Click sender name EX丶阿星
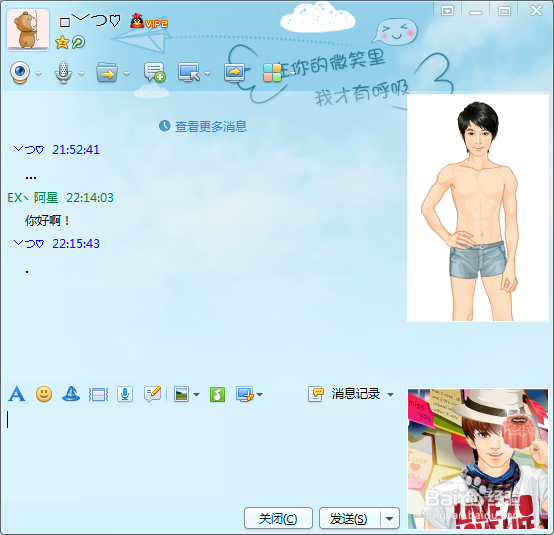 point(33,198)
